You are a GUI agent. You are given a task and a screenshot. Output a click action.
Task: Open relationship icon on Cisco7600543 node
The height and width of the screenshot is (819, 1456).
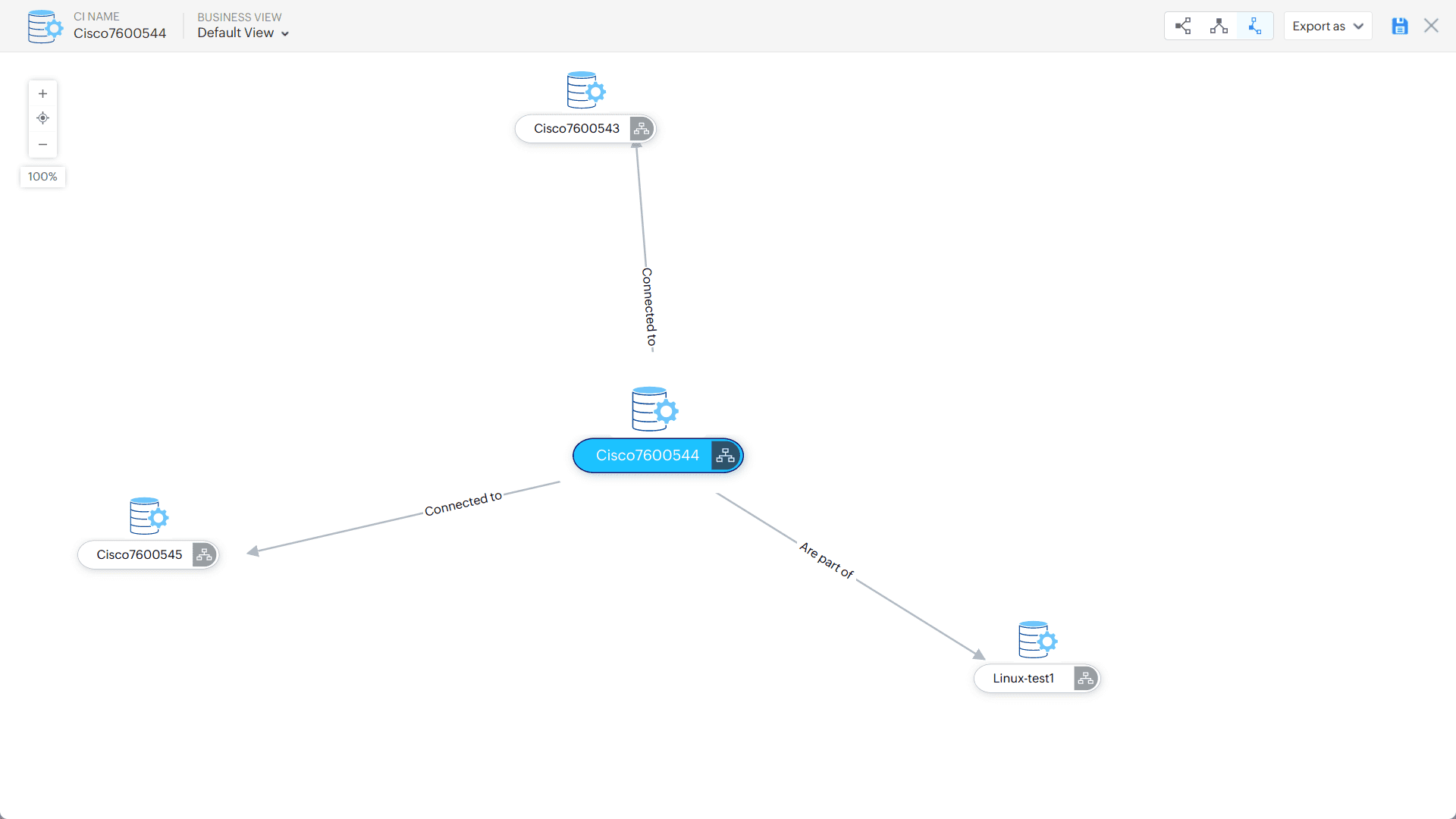click(642, 129)
